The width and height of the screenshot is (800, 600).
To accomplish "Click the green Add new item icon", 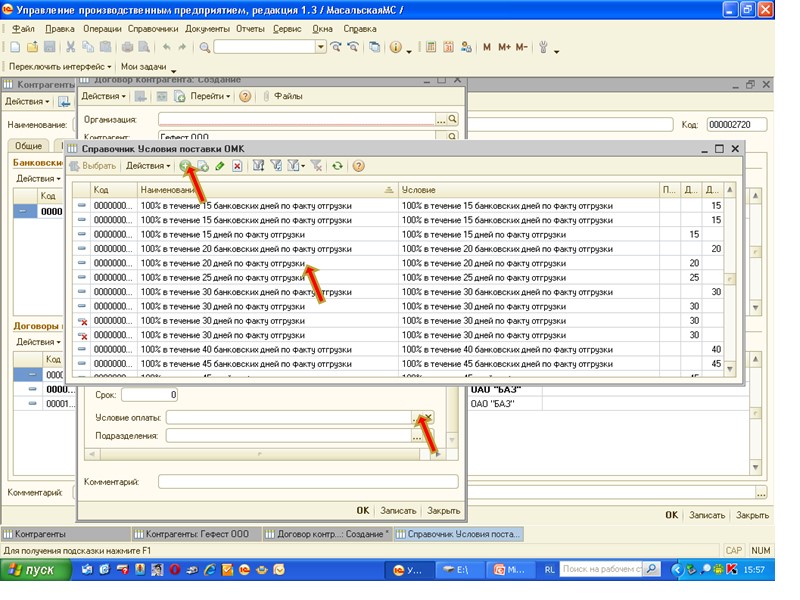I will pyautogui.click(x=185, y=166).
